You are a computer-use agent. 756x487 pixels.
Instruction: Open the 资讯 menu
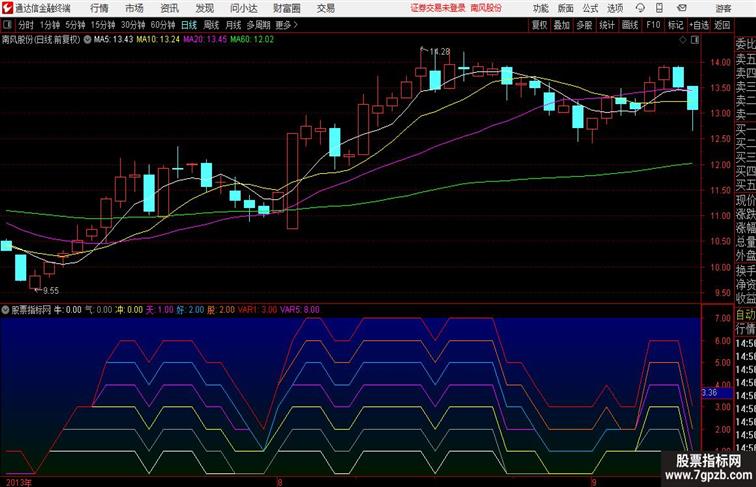click(170, 8)
